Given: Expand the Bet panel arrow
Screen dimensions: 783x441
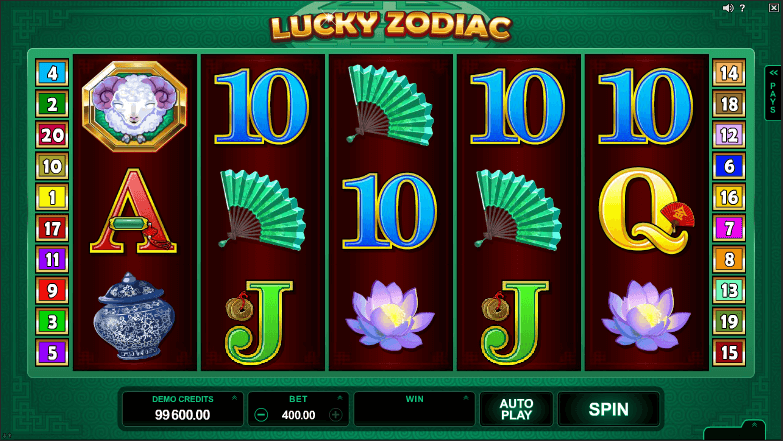Looking at the screenshot, I should (340, 398).
